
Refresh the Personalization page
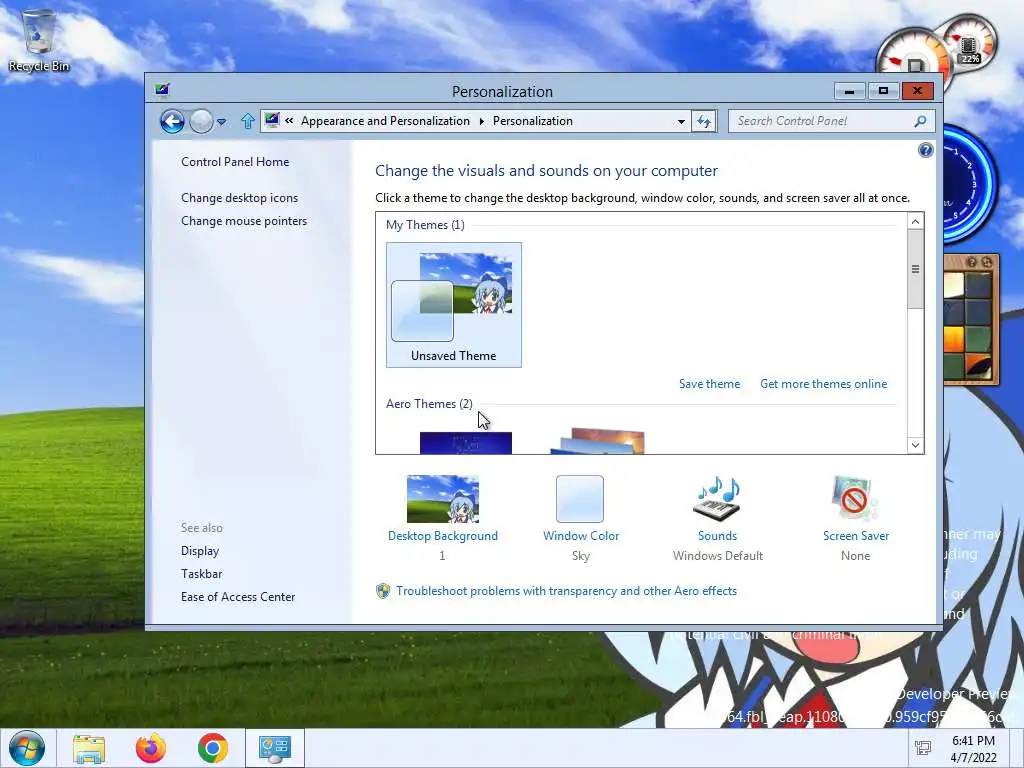tap(704, 121)
